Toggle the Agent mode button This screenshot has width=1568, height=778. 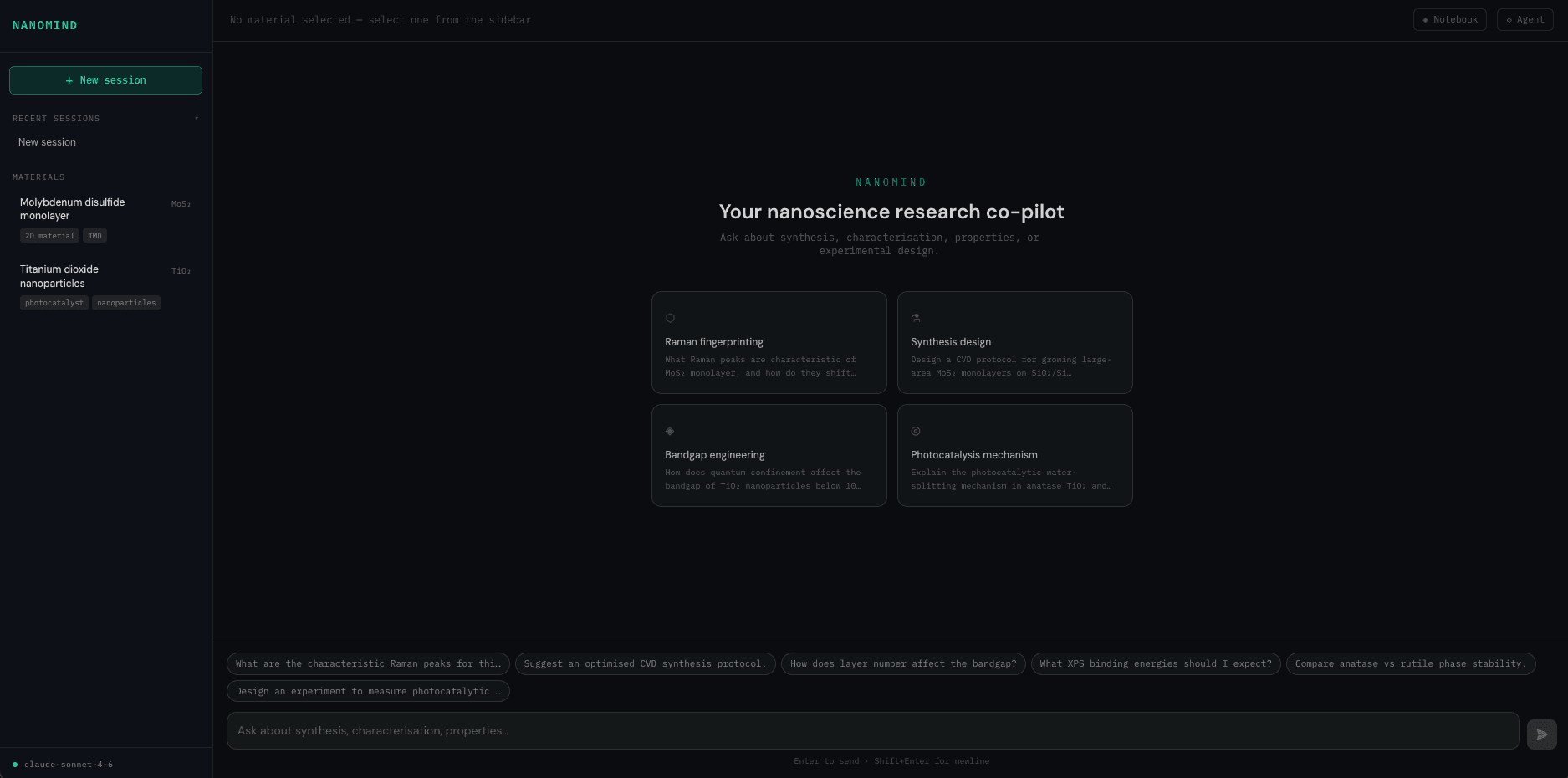tap(1525, 20)
